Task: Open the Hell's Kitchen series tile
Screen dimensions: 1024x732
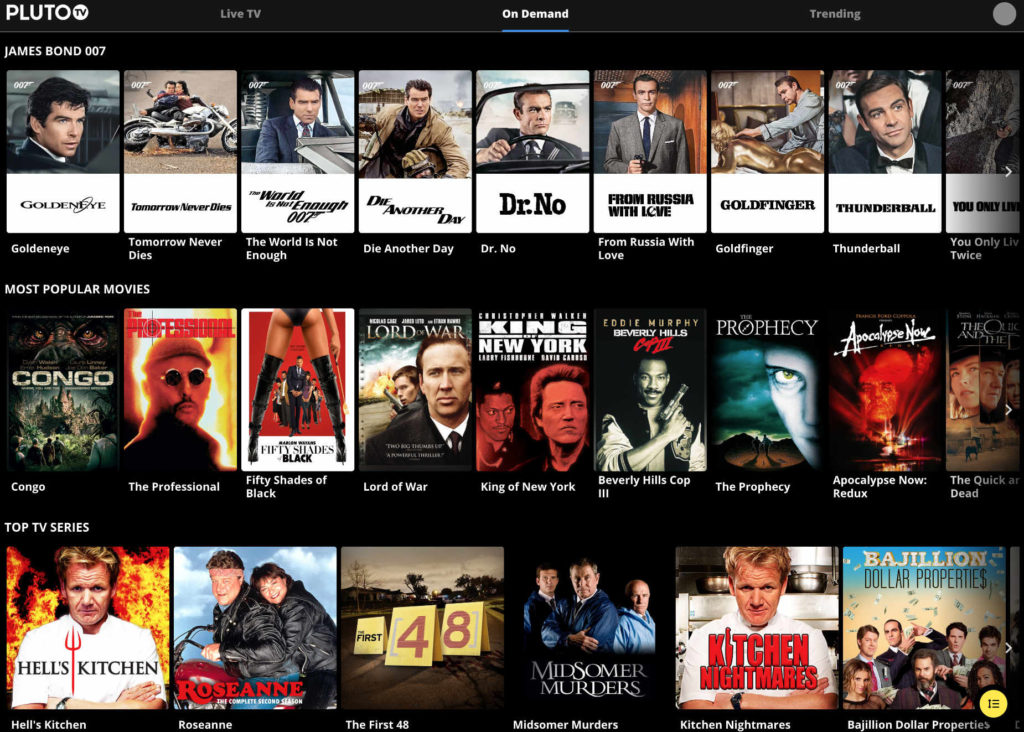Action: (88, 627)
